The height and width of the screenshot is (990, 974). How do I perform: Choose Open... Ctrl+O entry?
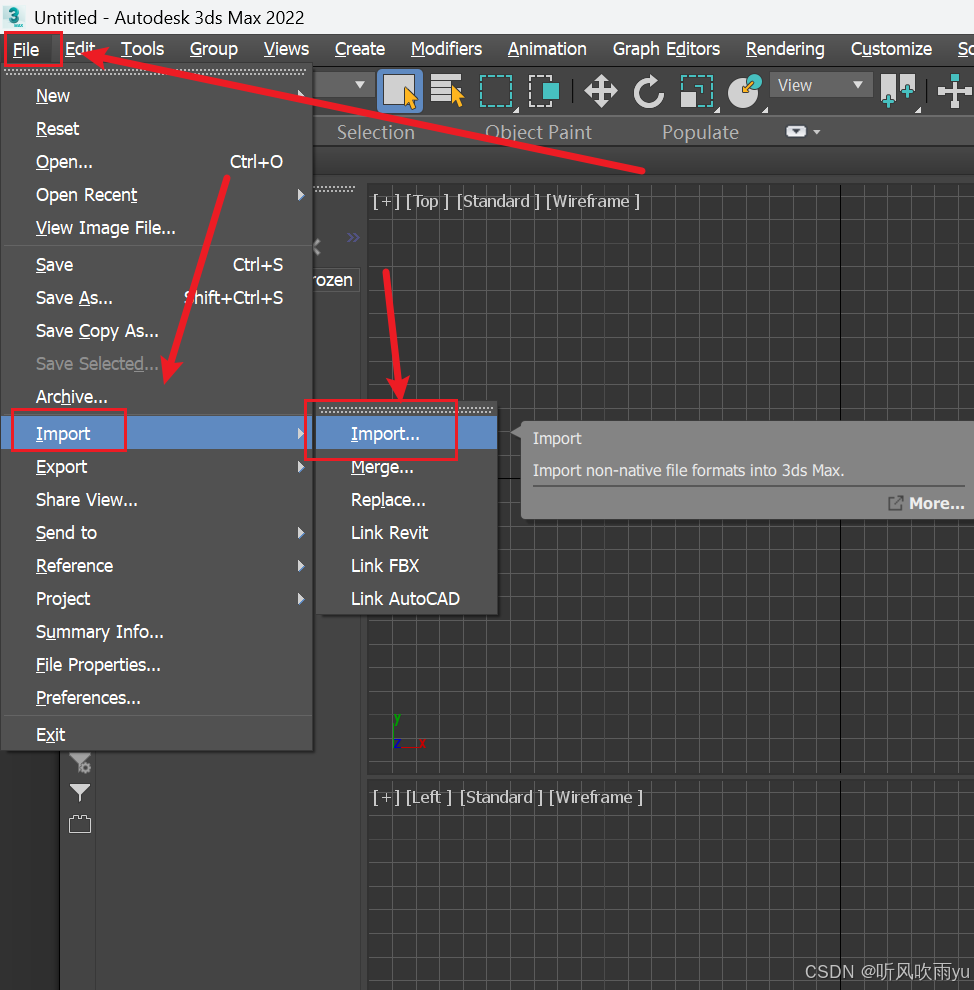point(157,162)
